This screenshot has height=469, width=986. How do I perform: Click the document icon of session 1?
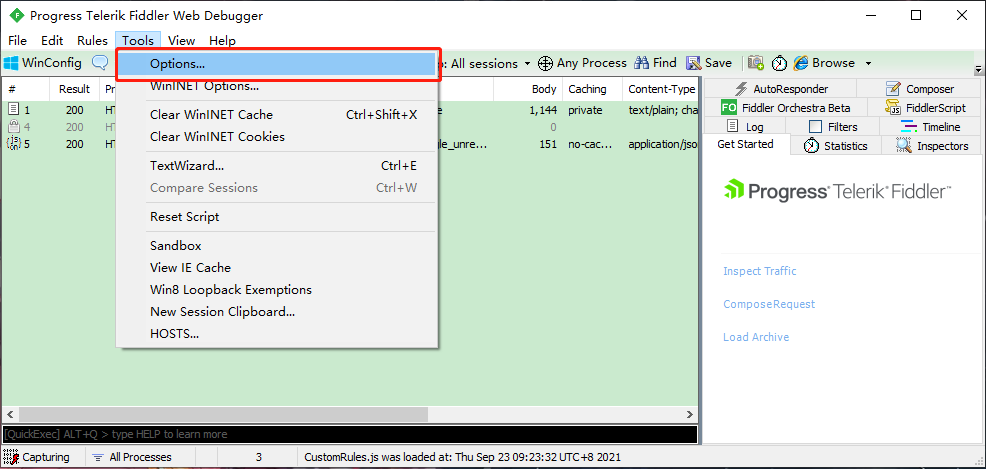click(x=14, y=109)
